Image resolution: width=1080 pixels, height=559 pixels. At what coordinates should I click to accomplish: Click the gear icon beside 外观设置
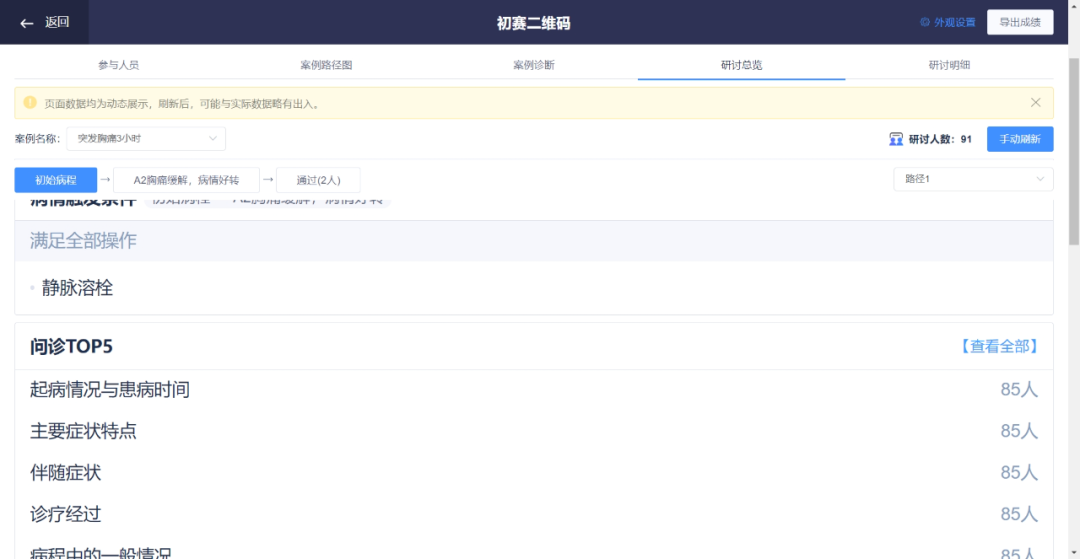click(x=925, y=23)
